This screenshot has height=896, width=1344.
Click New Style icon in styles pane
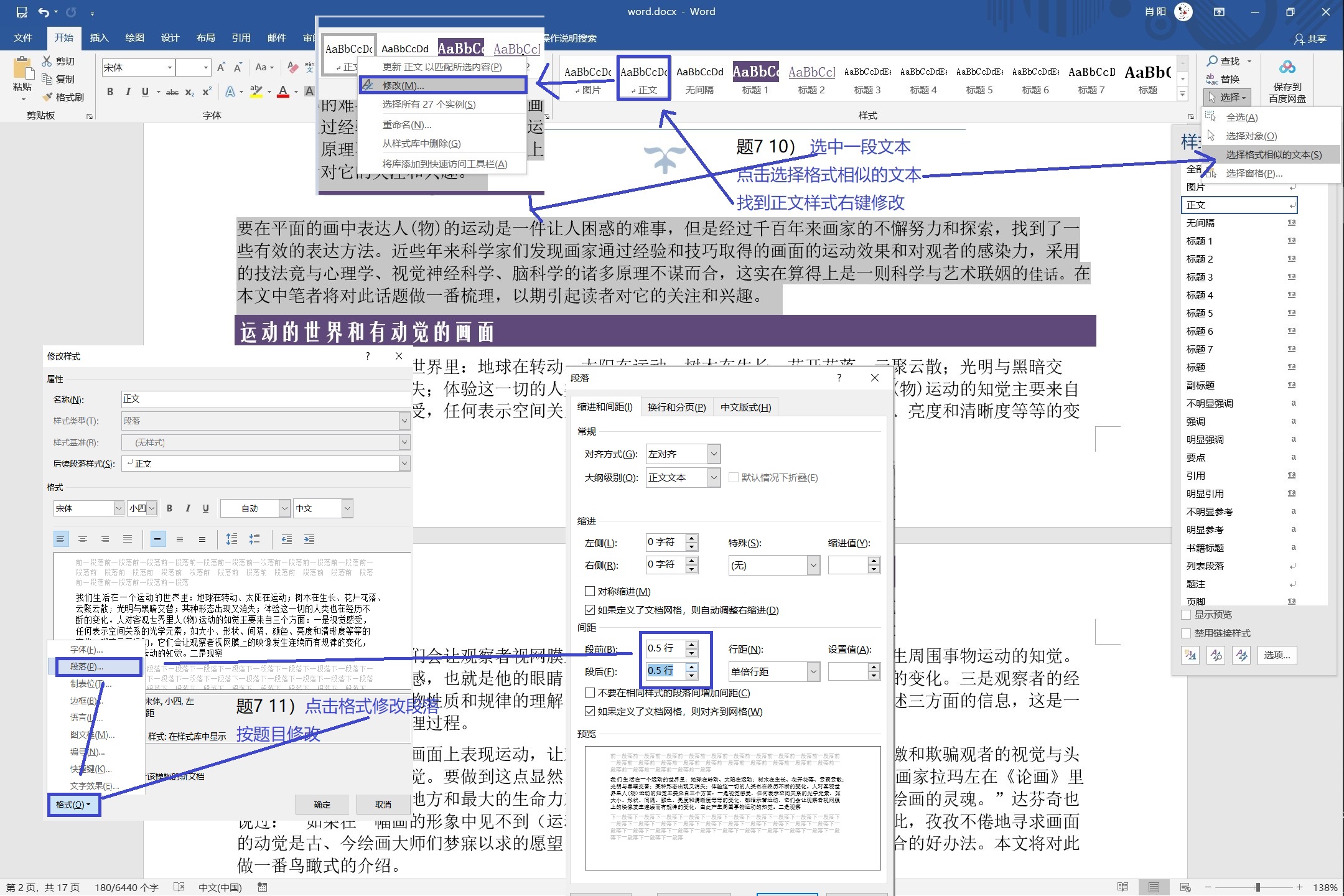tap(1191, 655)
